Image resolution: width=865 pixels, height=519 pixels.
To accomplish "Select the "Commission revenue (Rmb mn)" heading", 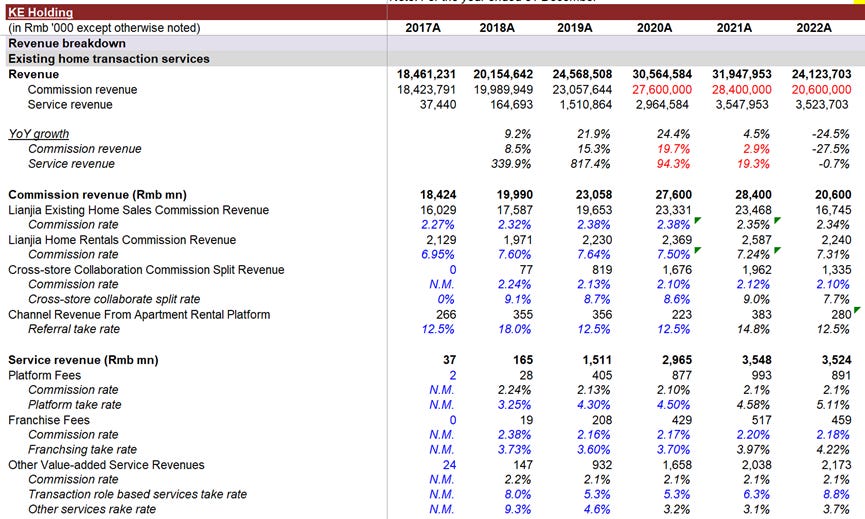I will [x=97, y=194].
